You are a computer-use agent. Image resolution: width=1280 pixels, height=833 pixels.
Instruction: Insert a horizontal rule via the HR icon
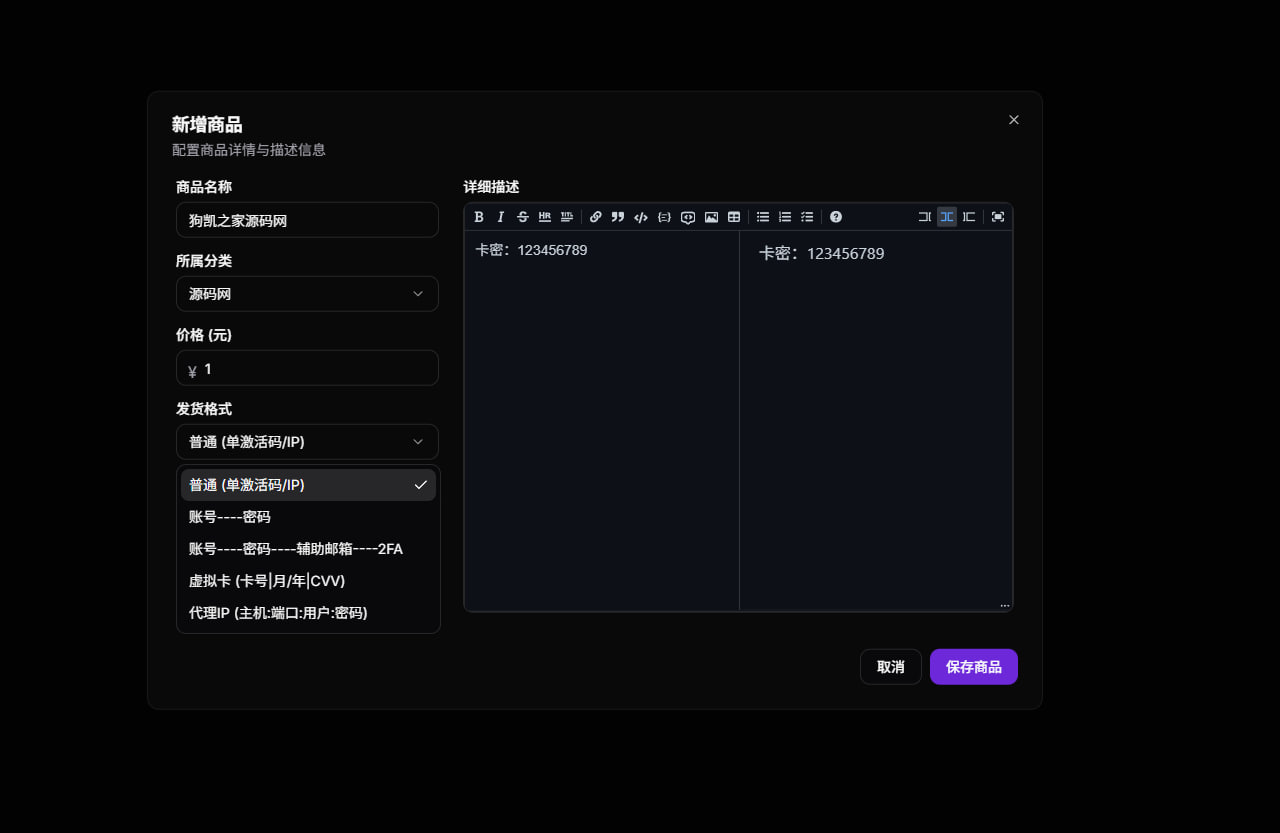(545, 217)
